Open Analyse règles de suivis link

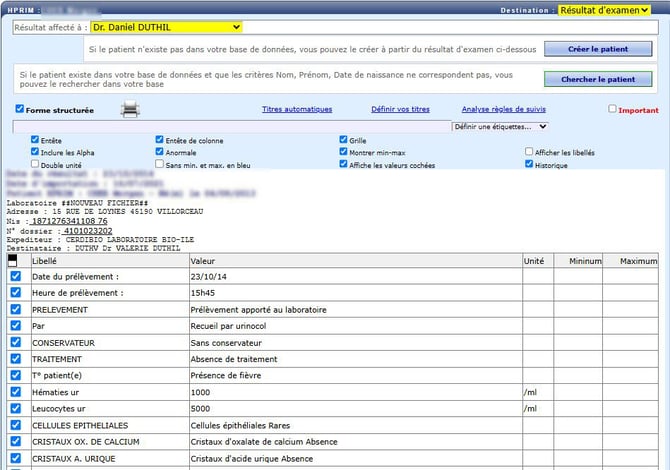tap(505, 110)
